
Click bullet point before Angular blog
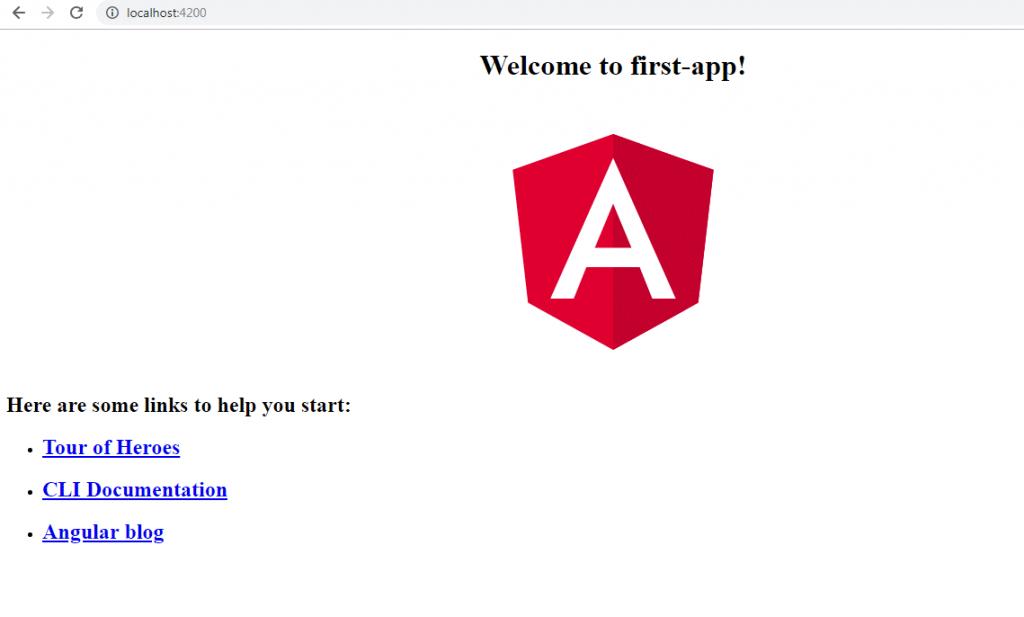(33, 534)
